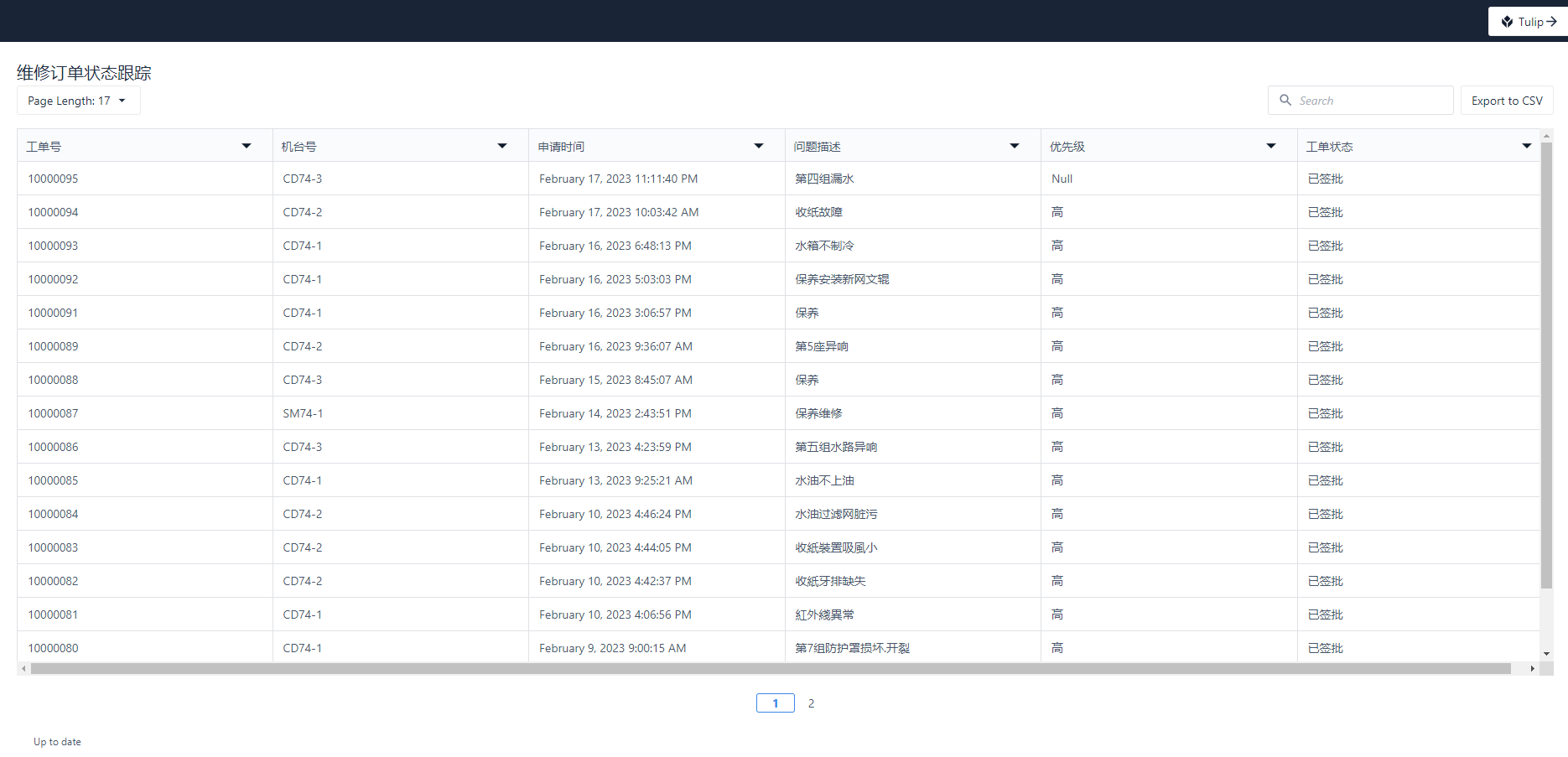Click time February 9, 2023 9:00:15 AM
Viewport: 1568px width, 757px height.
click(x=612, y=648)
